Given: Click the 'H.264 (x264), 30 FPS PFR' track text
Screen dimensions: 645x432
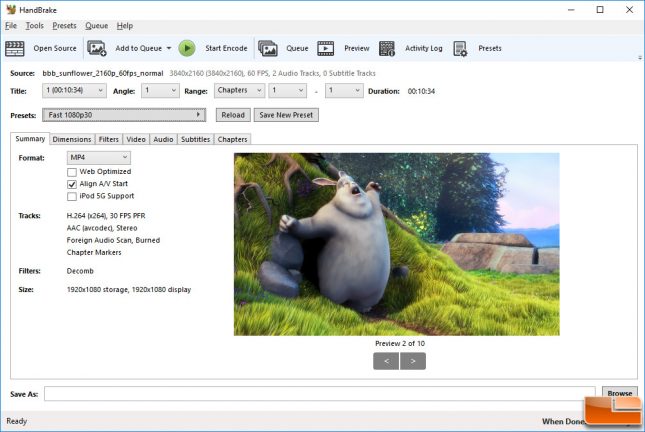Looking at the screenshot, I should (x=106, y=216).
